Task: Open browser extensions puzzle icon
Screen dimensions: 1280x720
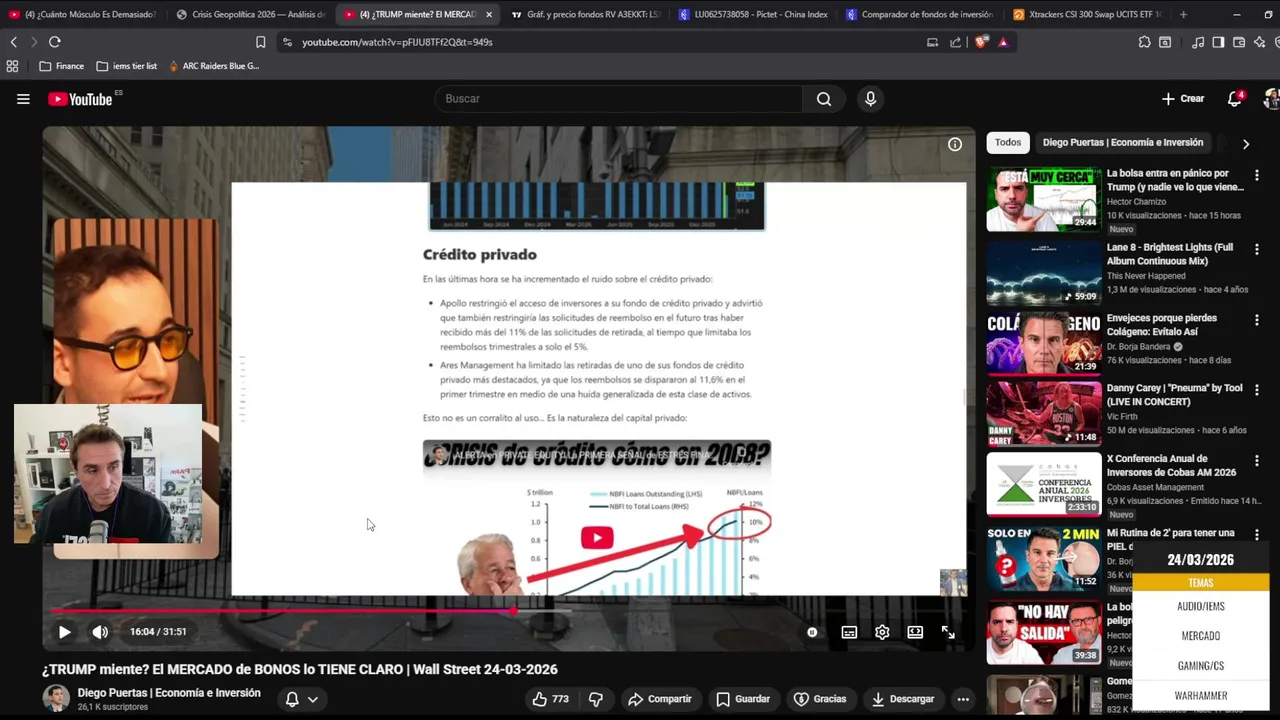Action: coord(1144,42)
